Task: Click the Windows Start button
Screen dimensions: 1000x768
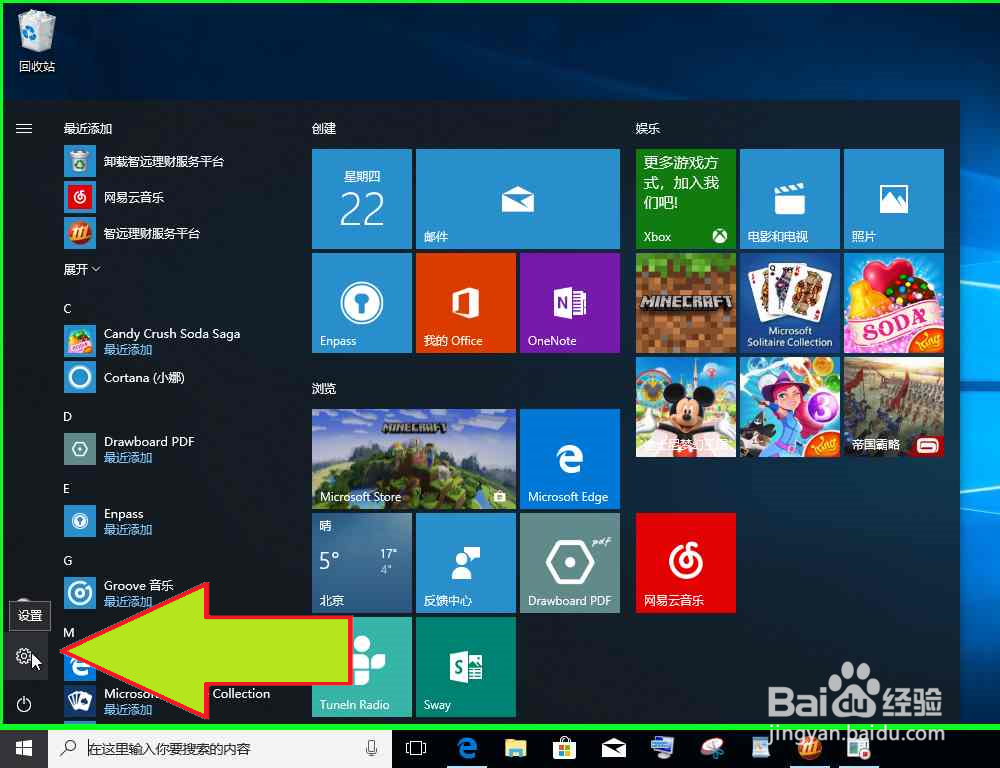Action: click(x=24, y=748)
